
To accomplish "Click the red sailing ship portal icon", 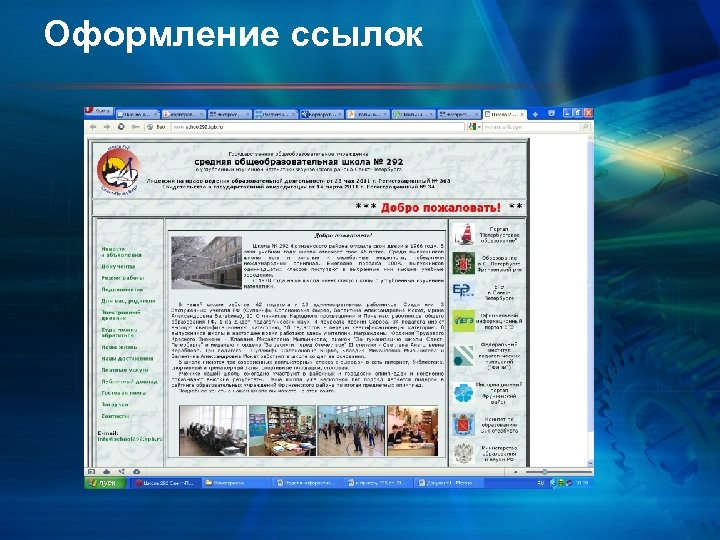I will [463, 234].
